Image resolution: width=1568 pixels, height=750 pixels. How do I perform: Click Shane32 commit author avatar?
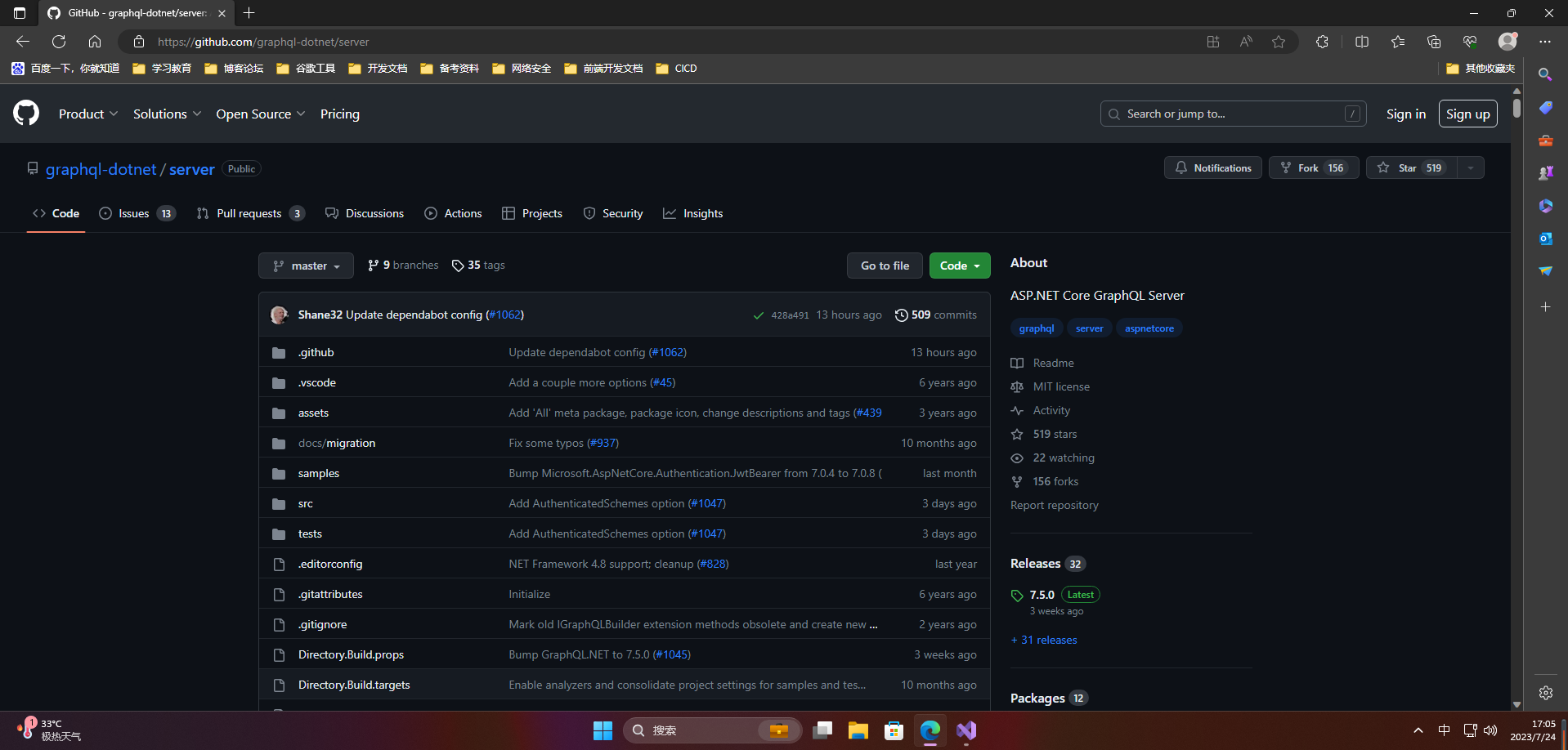click(x=280, y=315)
